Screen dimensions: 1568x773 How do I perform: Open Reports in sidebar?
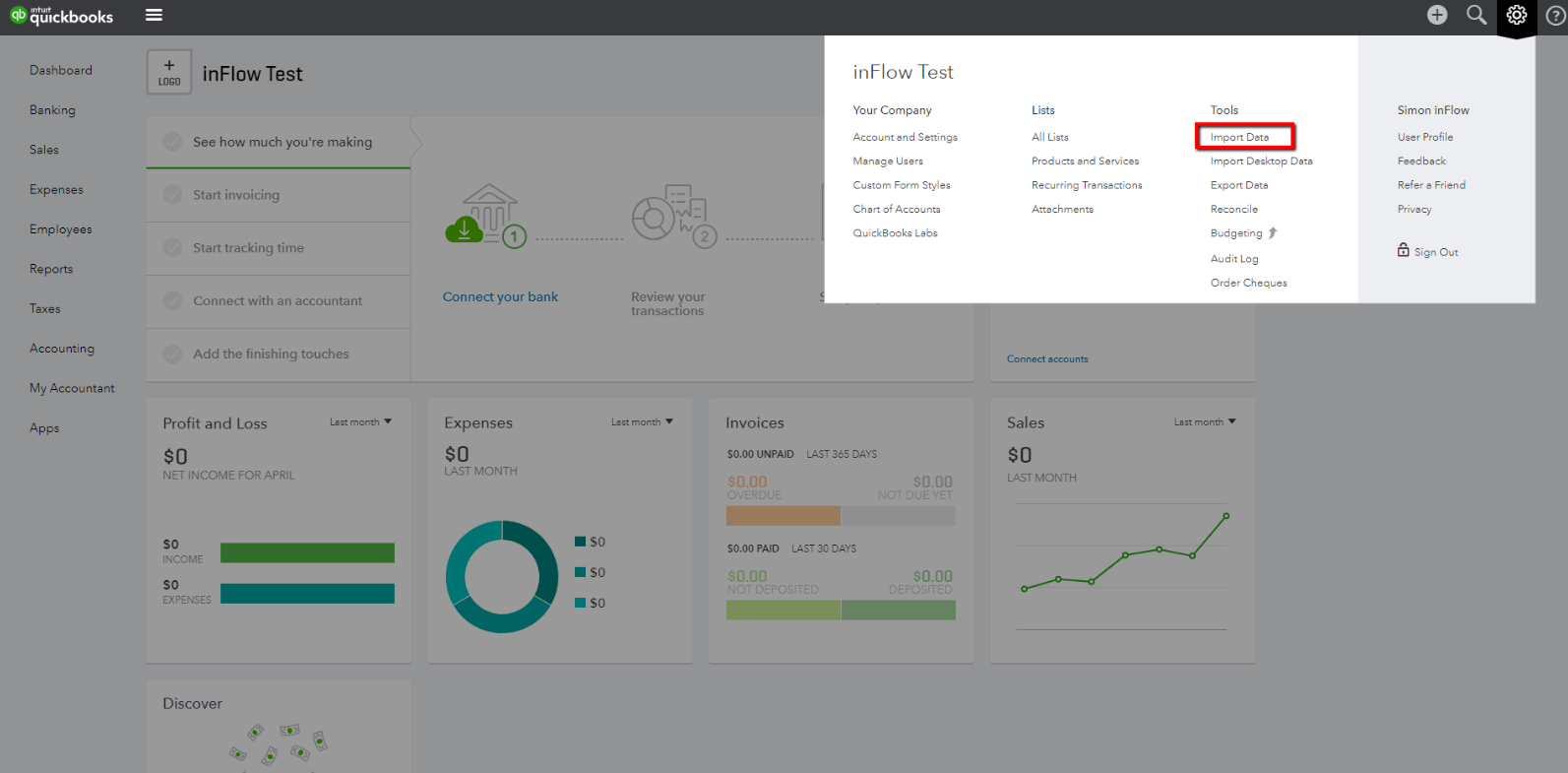pos(51,269)
